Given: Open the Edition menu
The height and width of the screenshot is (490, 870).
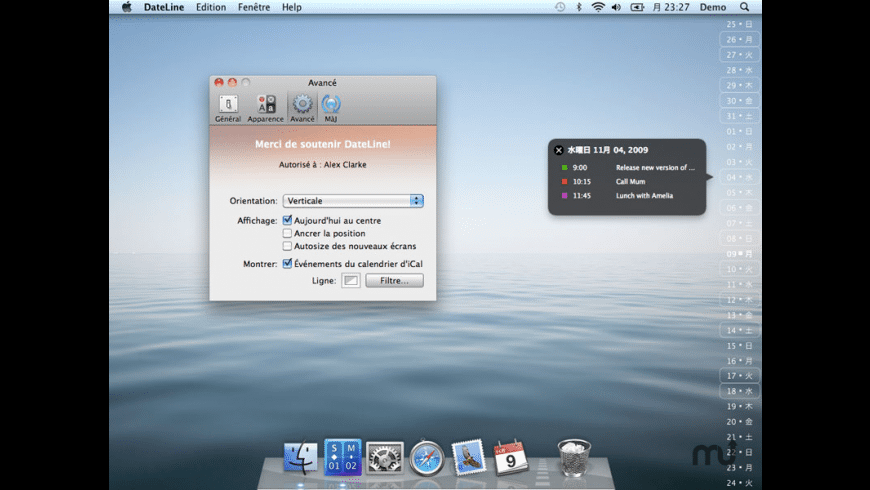Looking at the screenshot, I should (211, 7).
